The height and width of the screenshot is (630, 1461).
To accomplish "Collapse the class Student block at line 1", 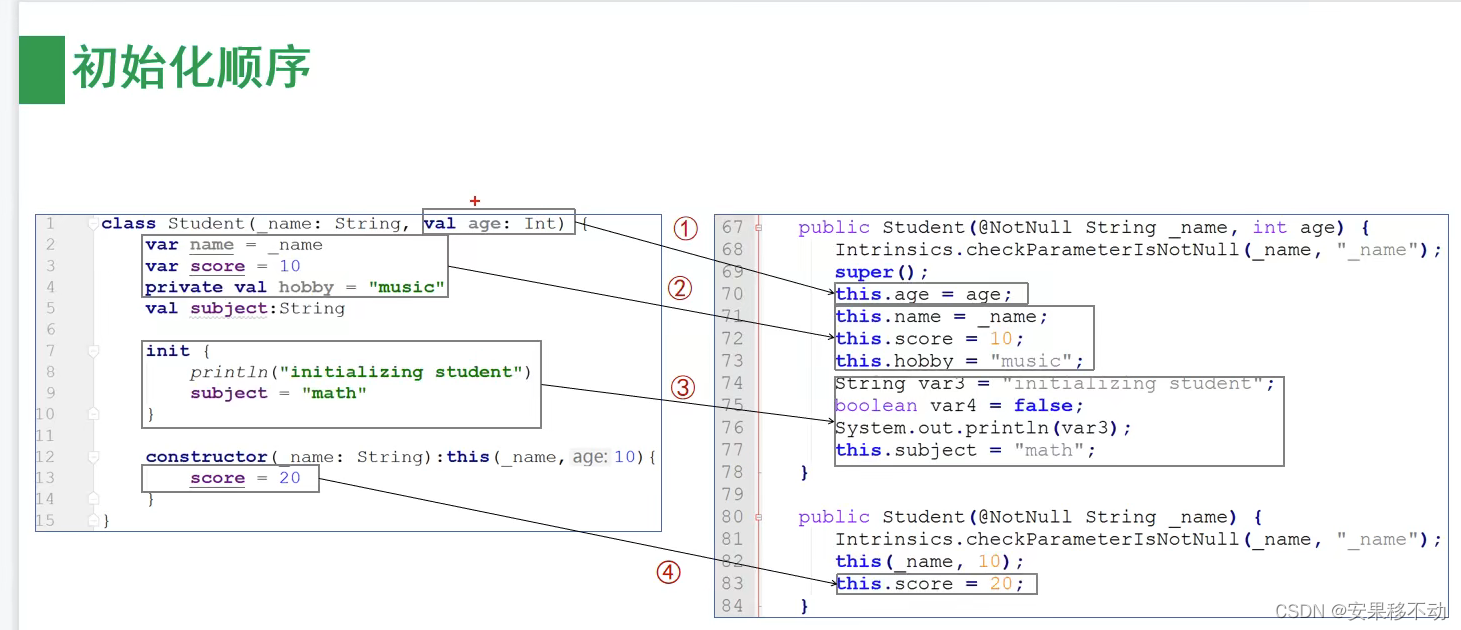I will pos(92,223).
